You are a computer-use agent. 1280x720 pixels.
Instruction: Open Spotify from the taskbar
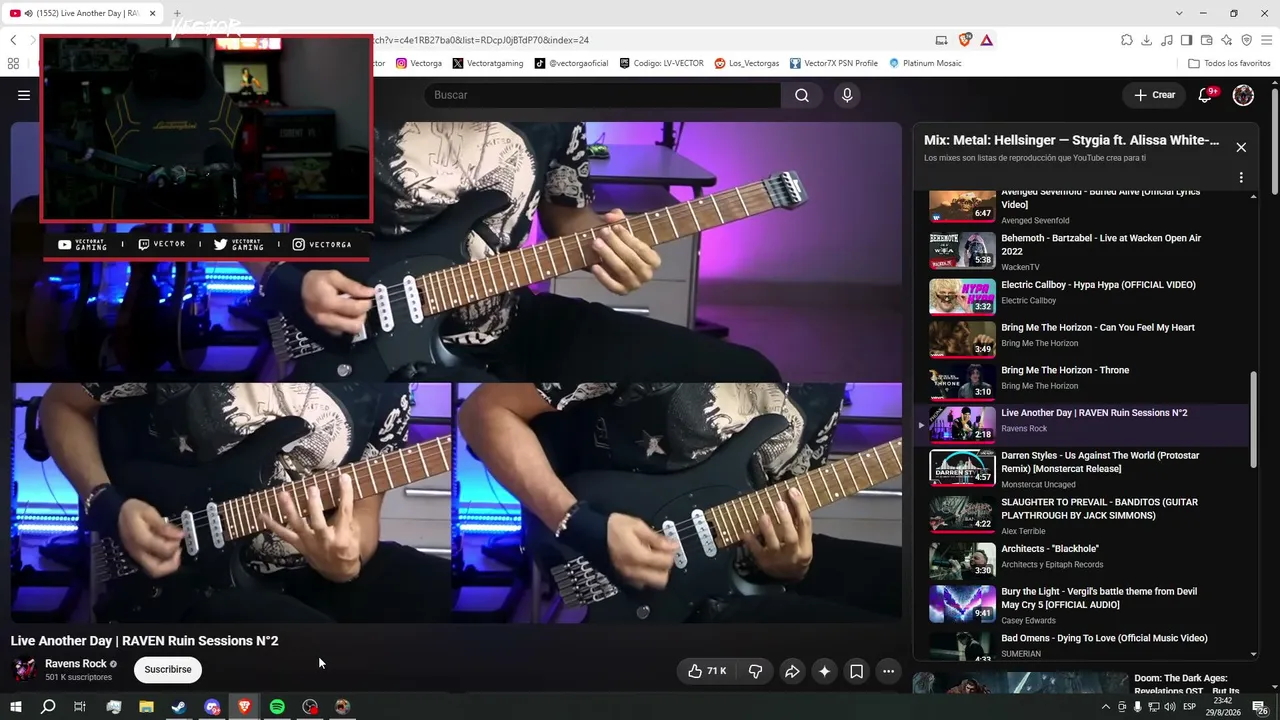(277, 707)
